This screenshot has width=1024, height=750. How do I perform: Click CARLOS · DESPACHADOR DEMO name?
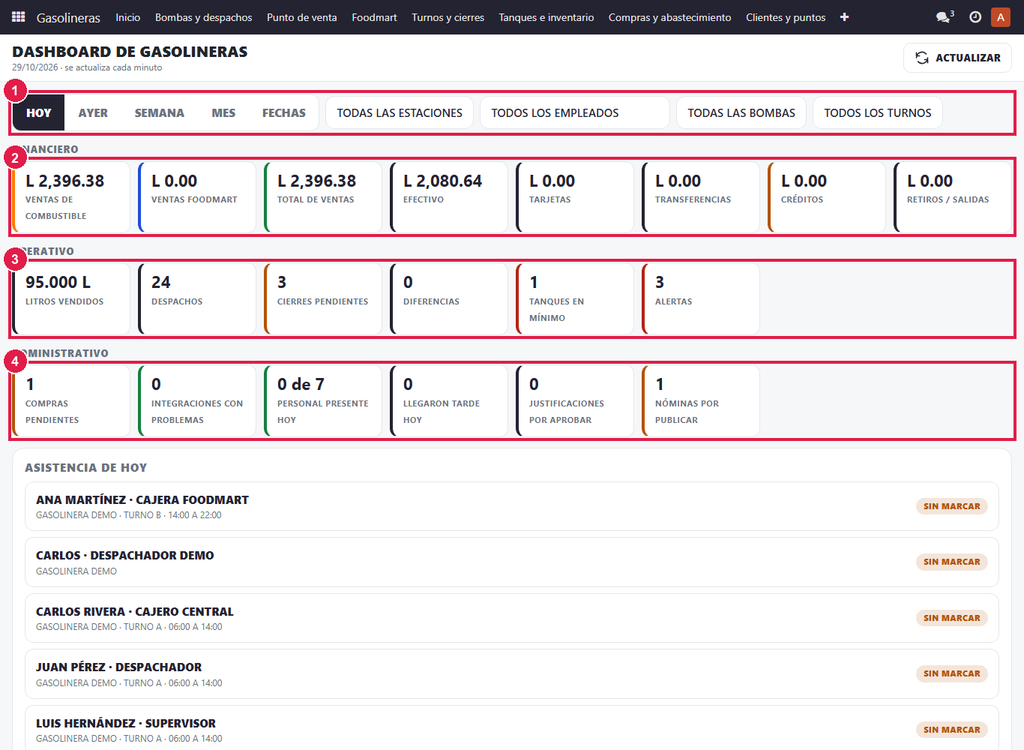[x=125, y=555]
